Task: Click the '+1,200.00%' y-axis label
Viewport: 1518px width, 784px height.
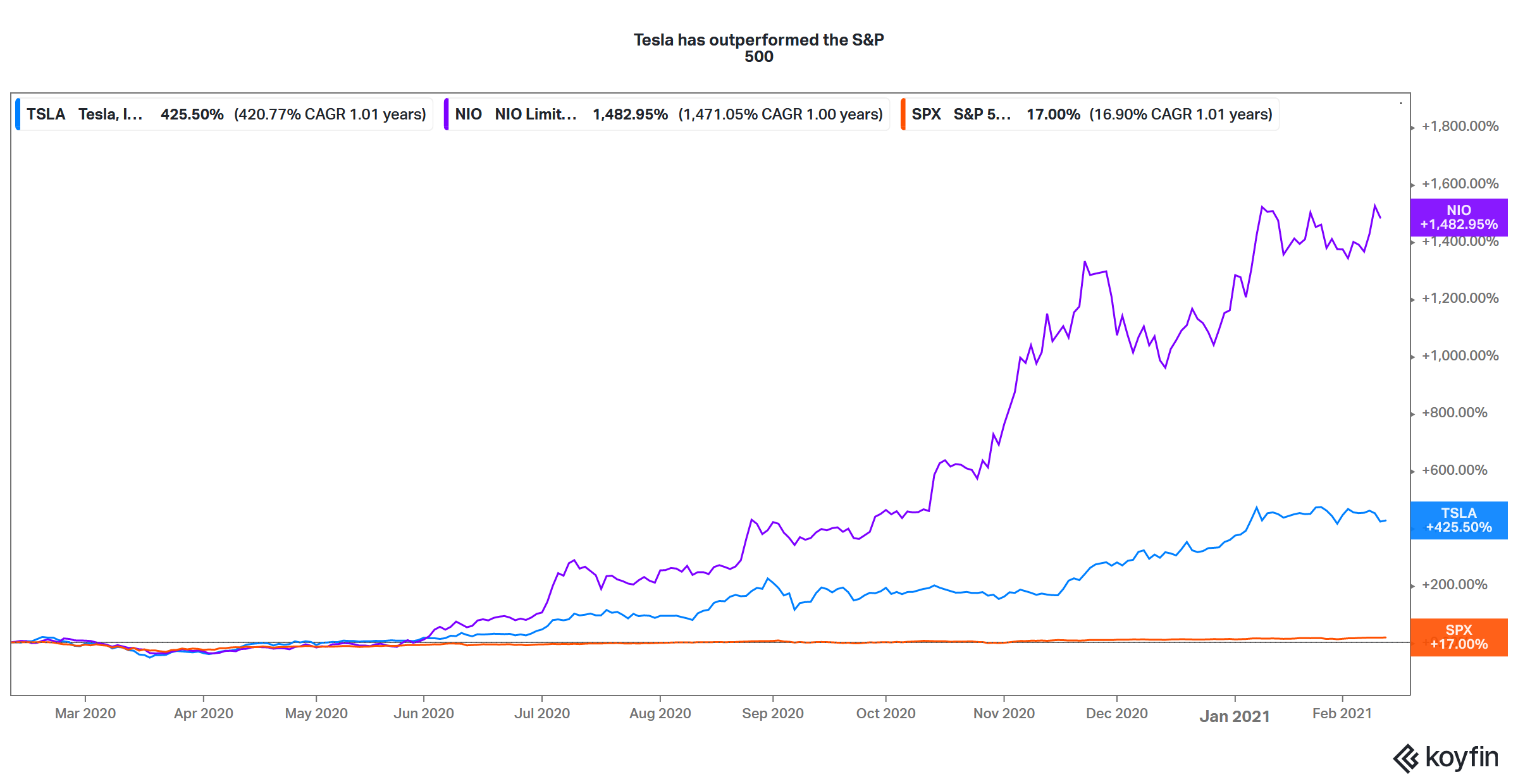Action: click(1460, 298)
